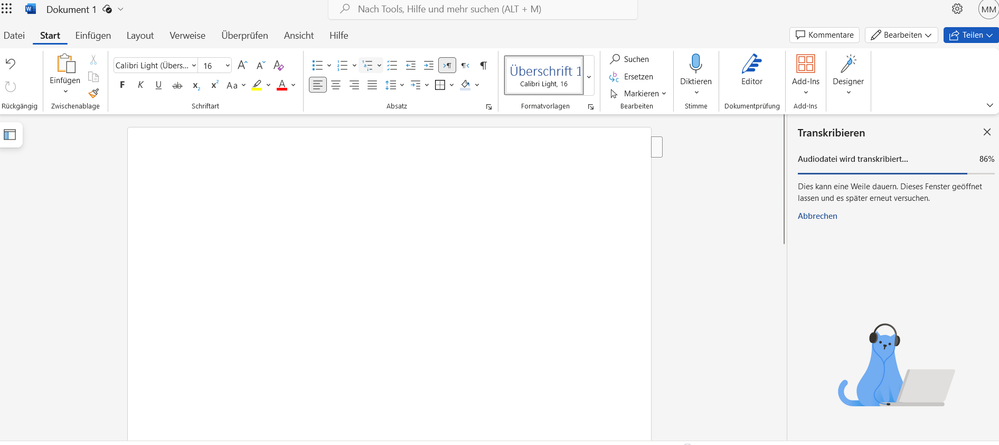Expand the bullet list style arrow

pos(329,65)
